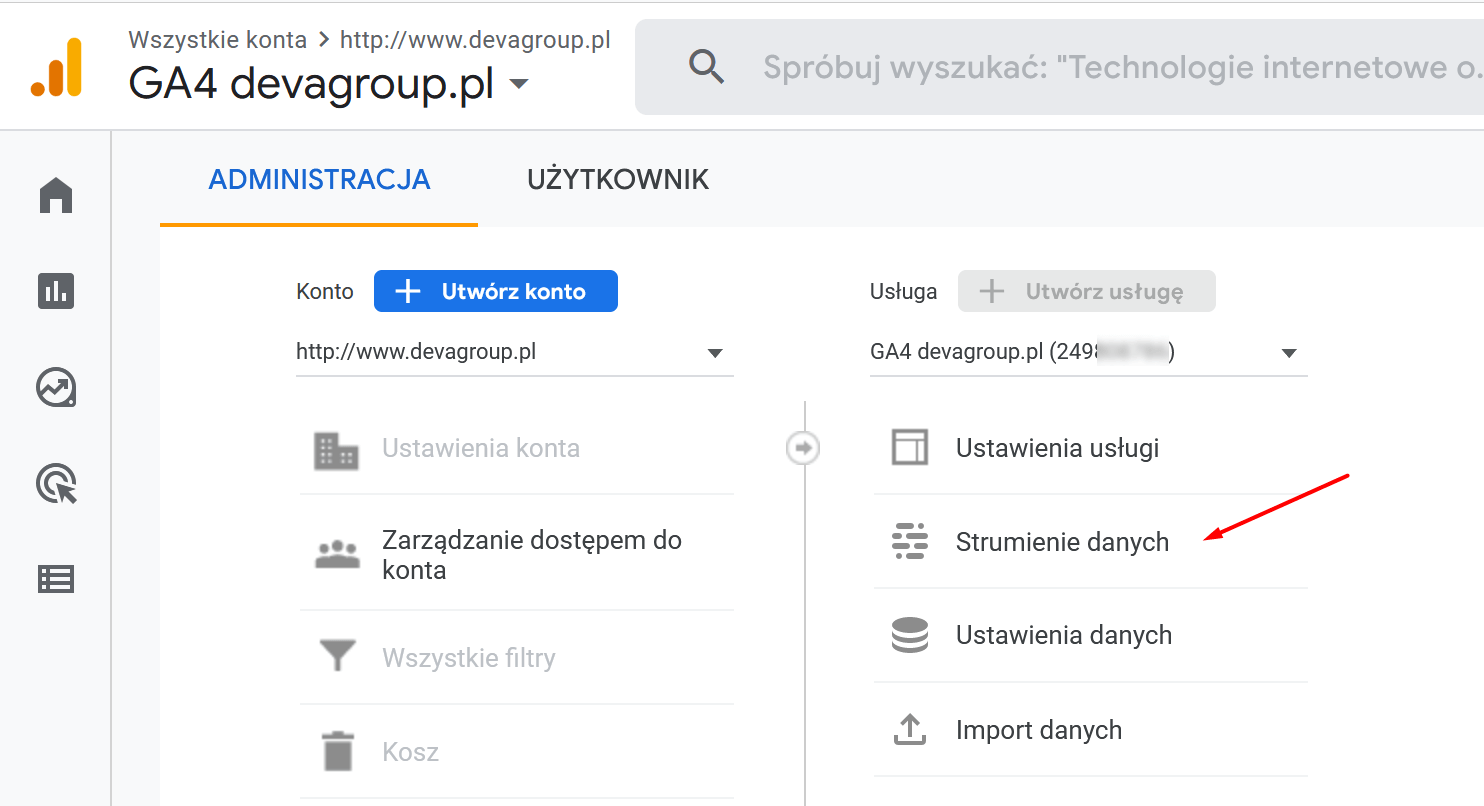Open Explore sidebar icon
The height and width of the screenshot is (806, 1484).
(56, 388)
